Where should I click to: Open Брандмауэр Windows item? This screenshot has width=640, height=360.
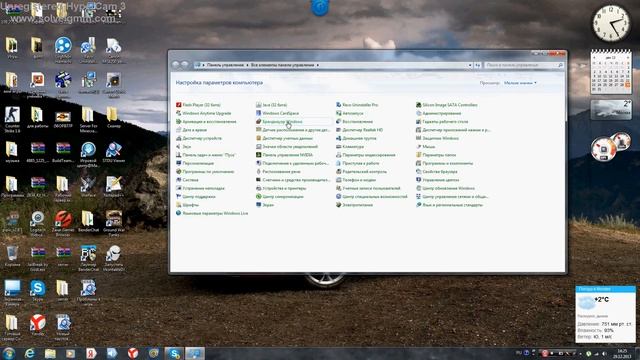coord(279,122)
